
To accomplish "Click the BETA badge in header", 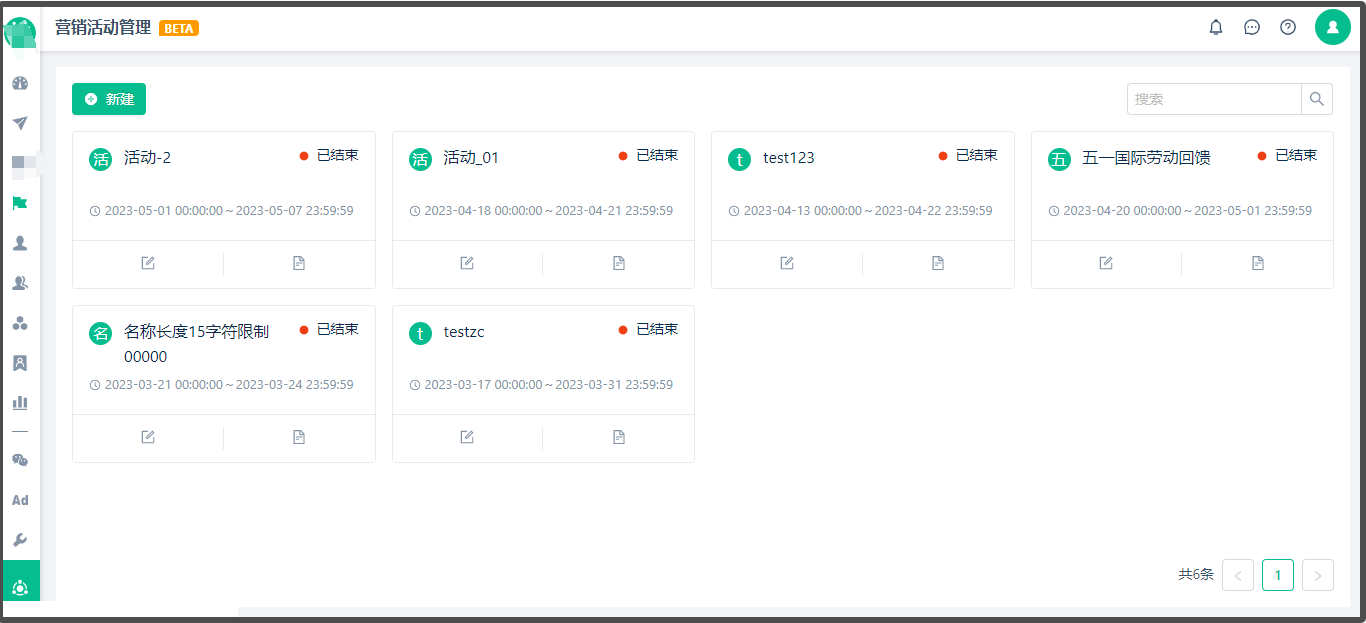I will (179, 28).
